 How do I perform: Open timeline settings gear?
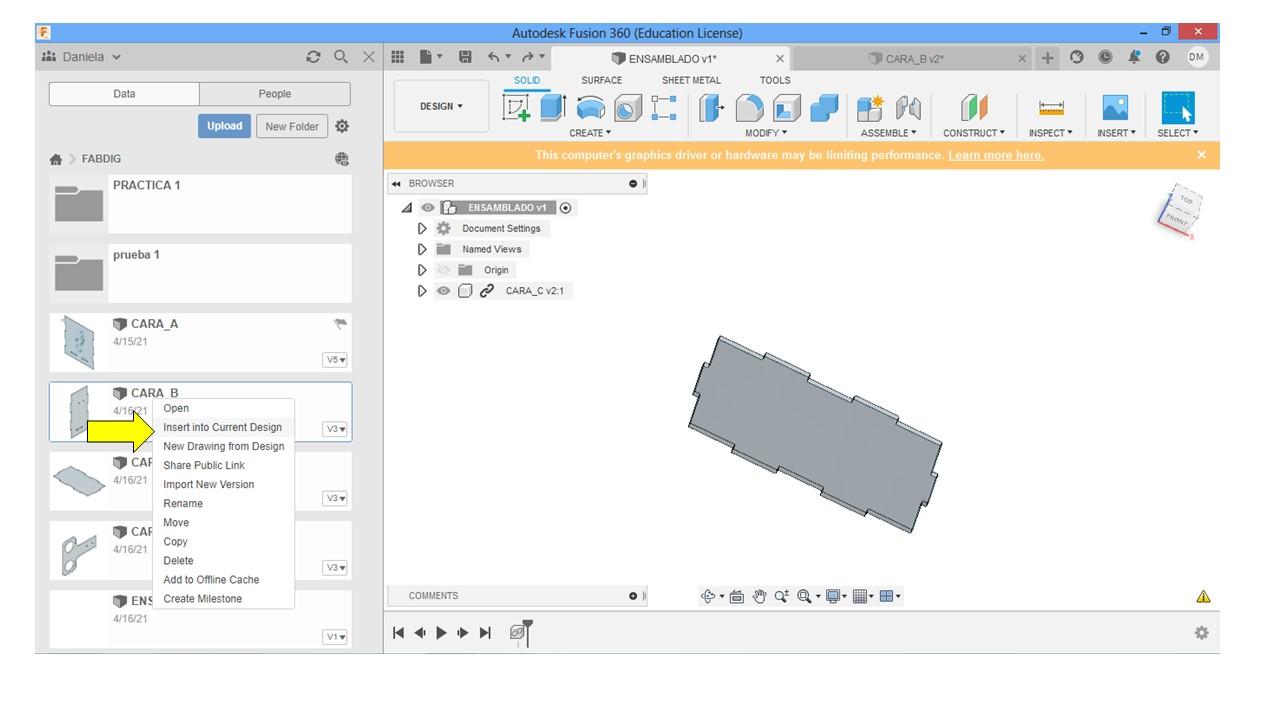[1201, 632]
